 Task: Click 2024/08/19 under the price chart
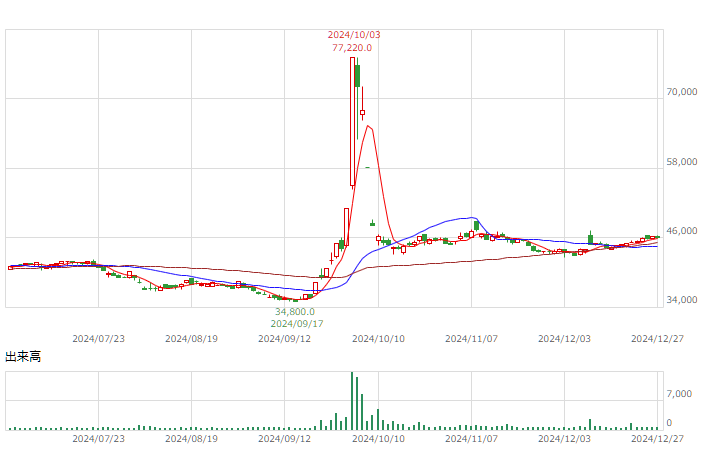coord(192,339)
